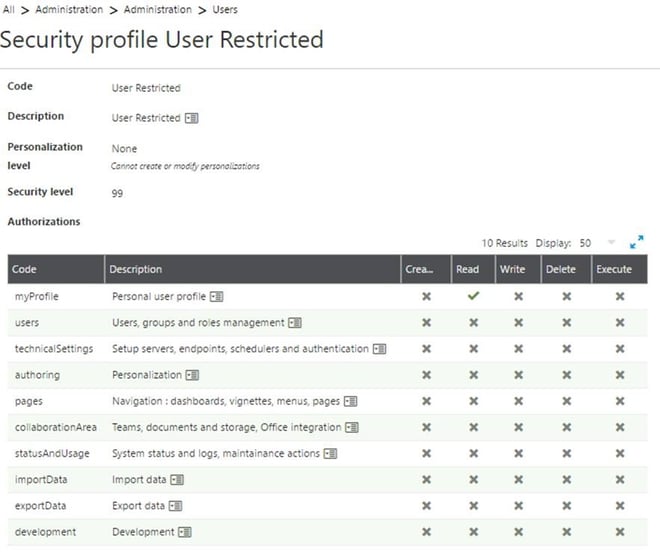
Task: Open the translation icon for System status and logs
Action: coord(330,454)
